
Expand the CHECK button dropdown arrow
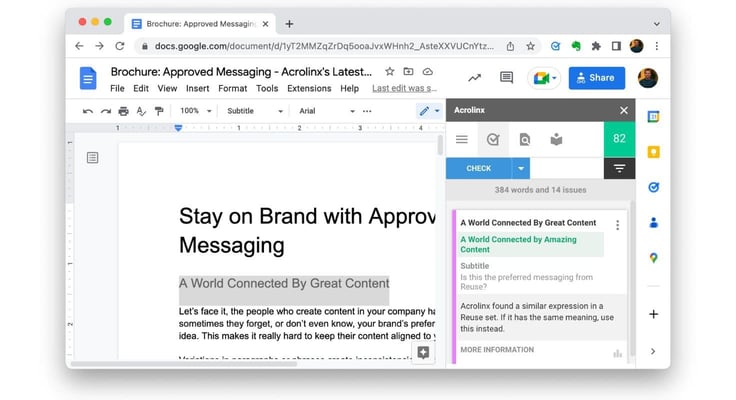(x=521, y=169)
